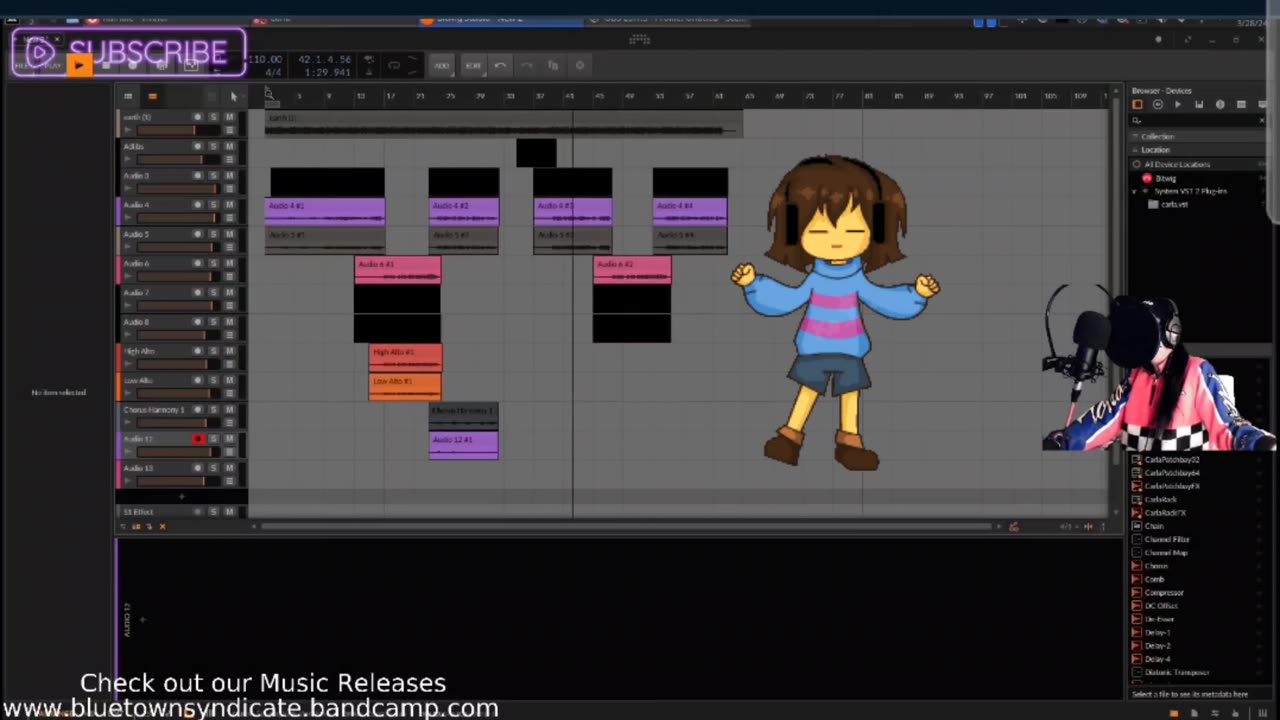The image size is (1280, 720).
Task: Expand the Audio 13 track fold arrow
Action: coord(128,481)
